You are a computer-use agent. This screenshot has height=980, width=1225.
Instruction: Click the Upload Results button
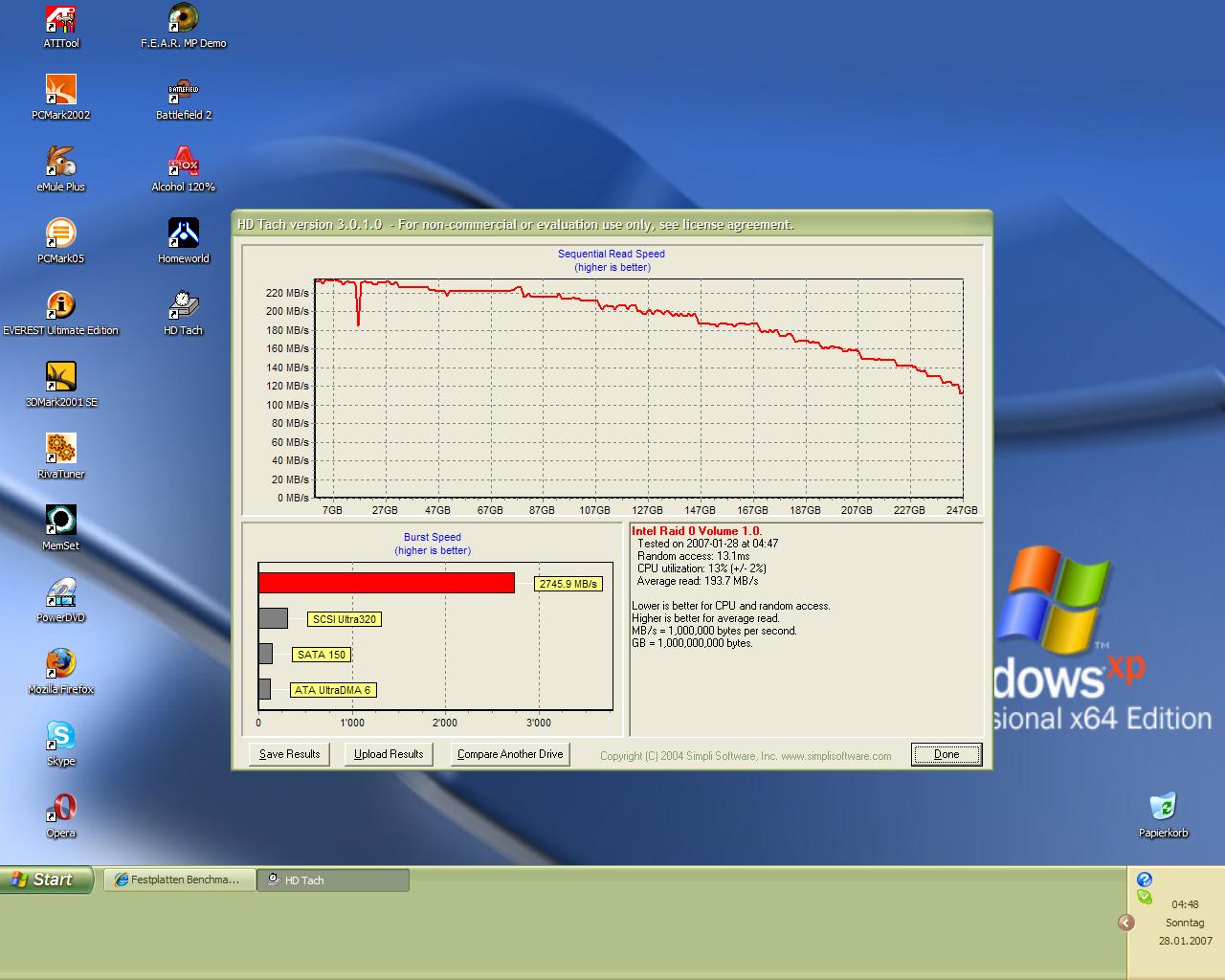(389, 754)
